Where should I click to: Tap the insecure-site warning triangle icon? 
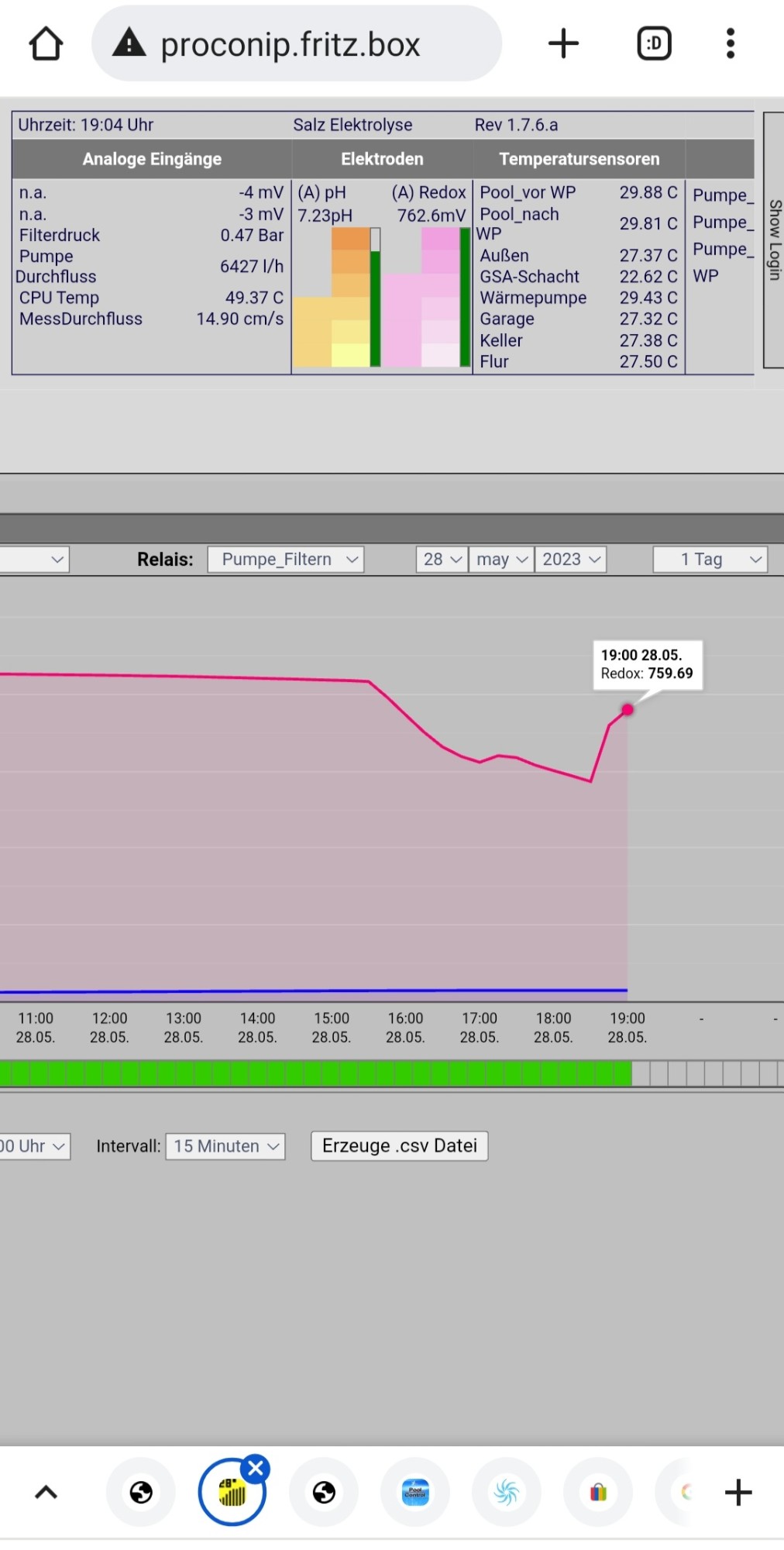coord(129,43)
